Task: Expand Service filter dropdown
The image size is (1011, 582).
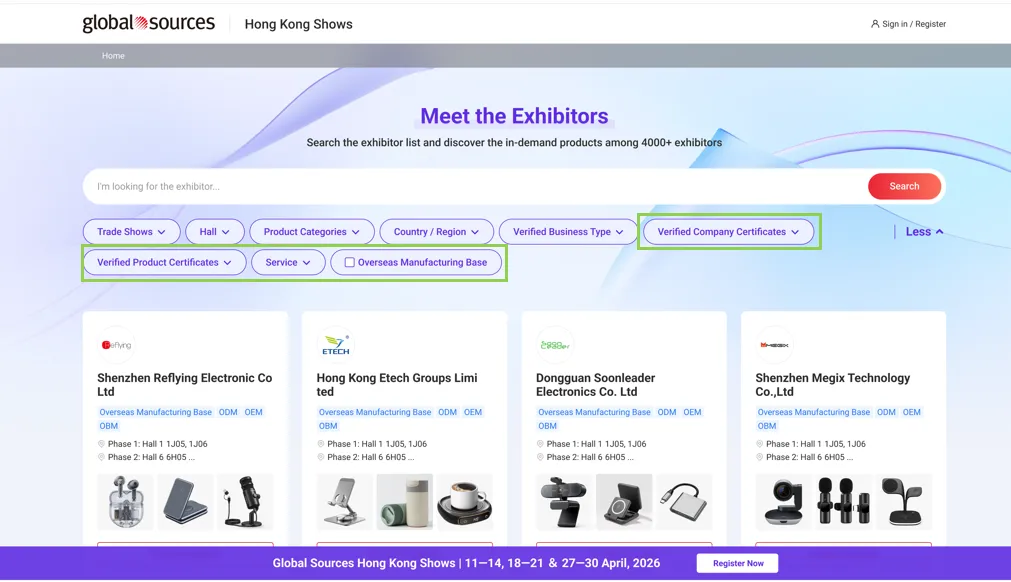Action: (288, 262)
